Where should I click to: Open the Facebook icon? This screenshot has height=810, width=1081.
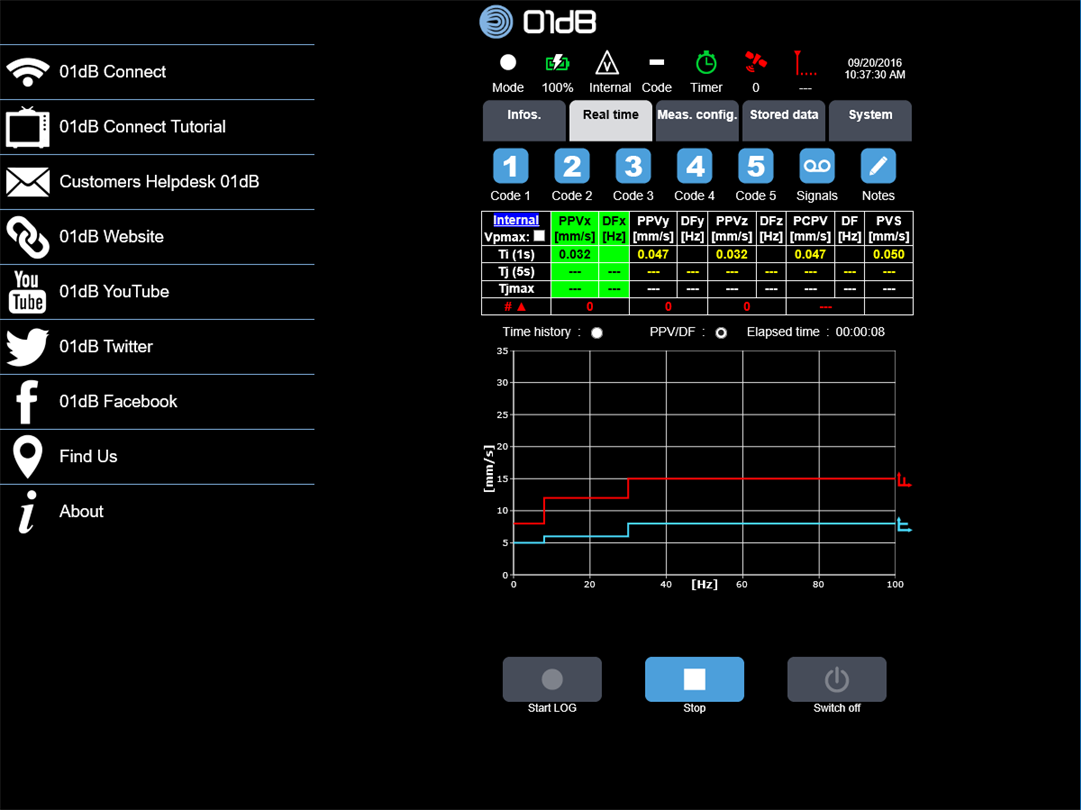pos(28,402)
